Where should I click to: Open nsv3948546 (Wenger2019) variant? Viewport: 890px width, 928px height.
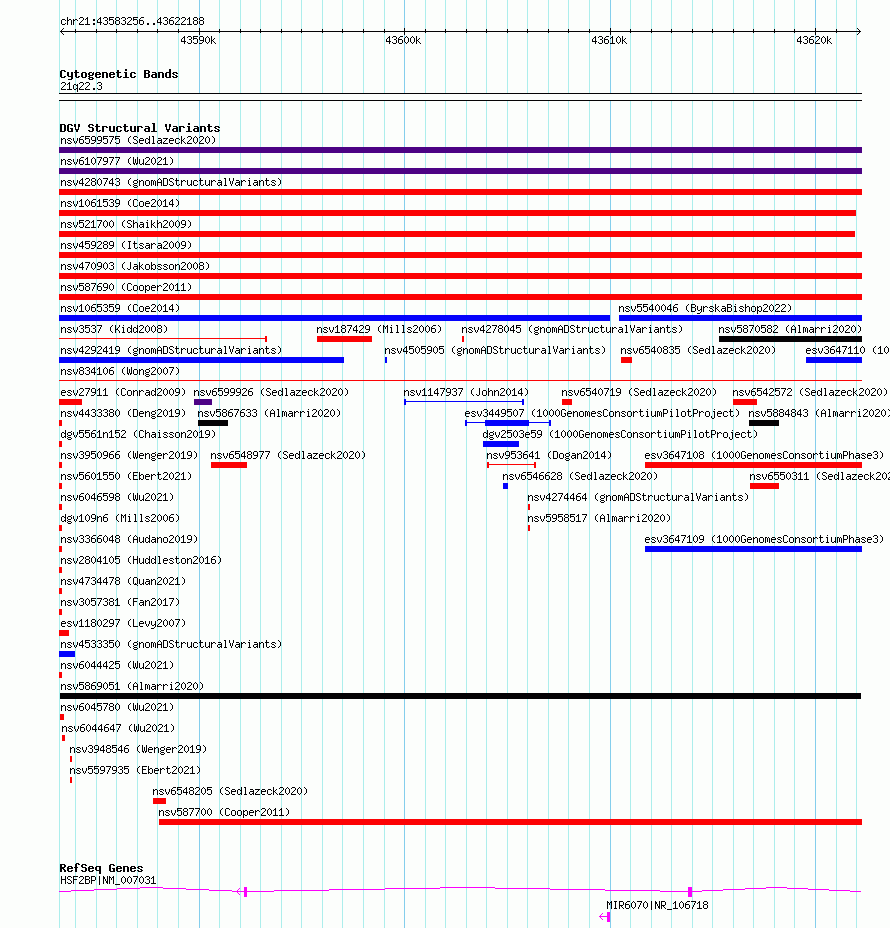[138, 750]
